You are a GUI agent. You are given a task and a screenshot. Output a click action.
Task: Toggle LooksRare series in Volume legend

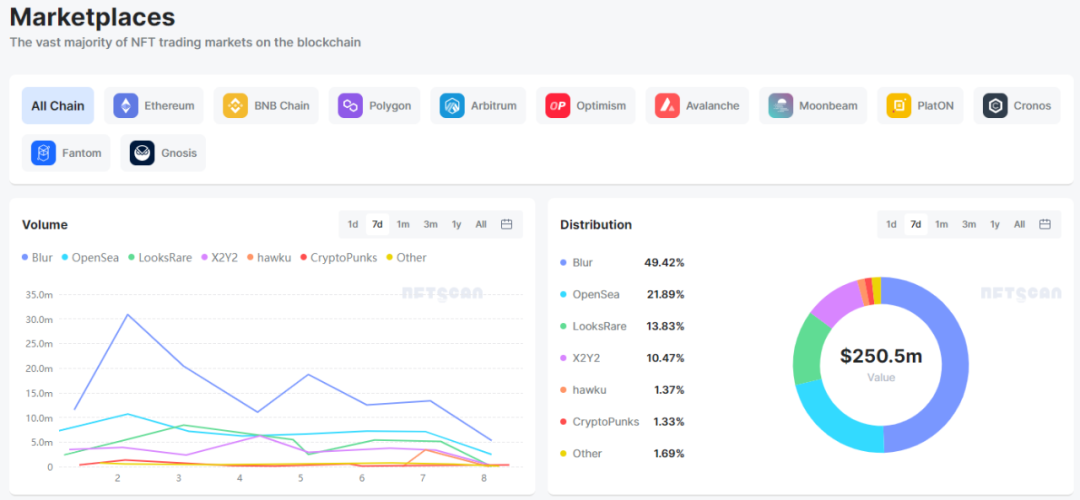tap(160, 258)
